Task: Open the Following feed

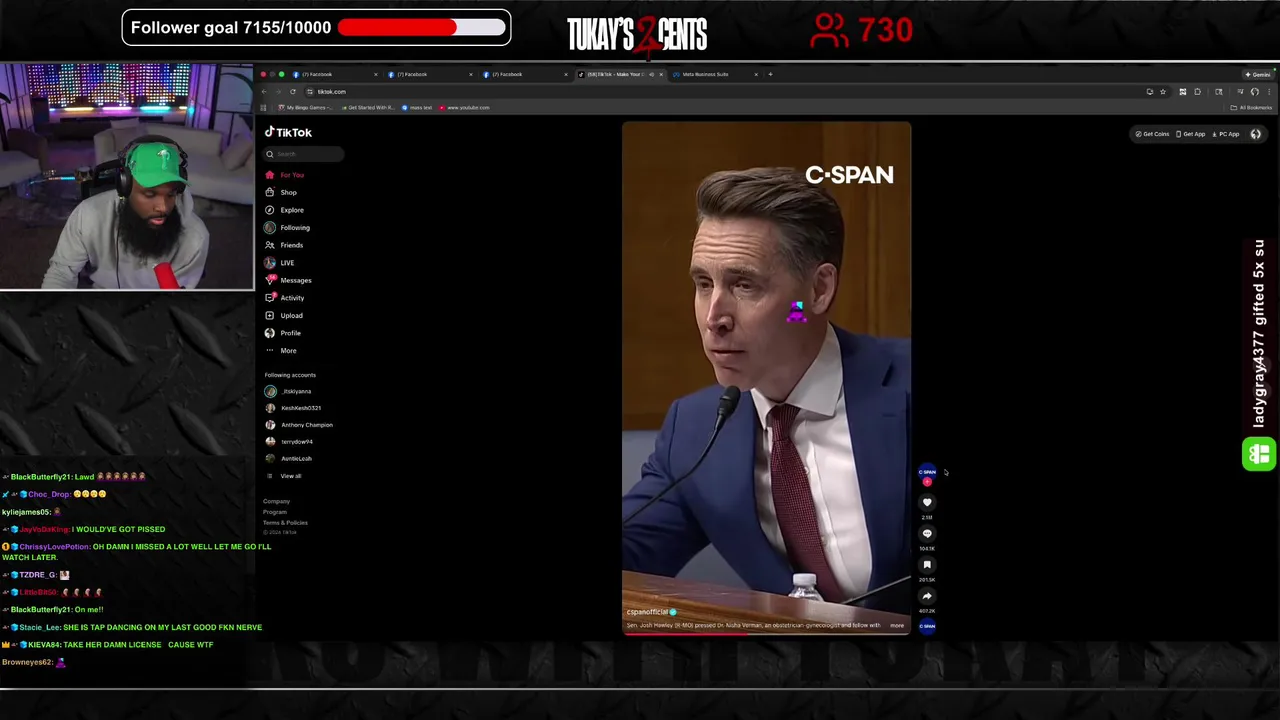Action: tap(287, 227)
